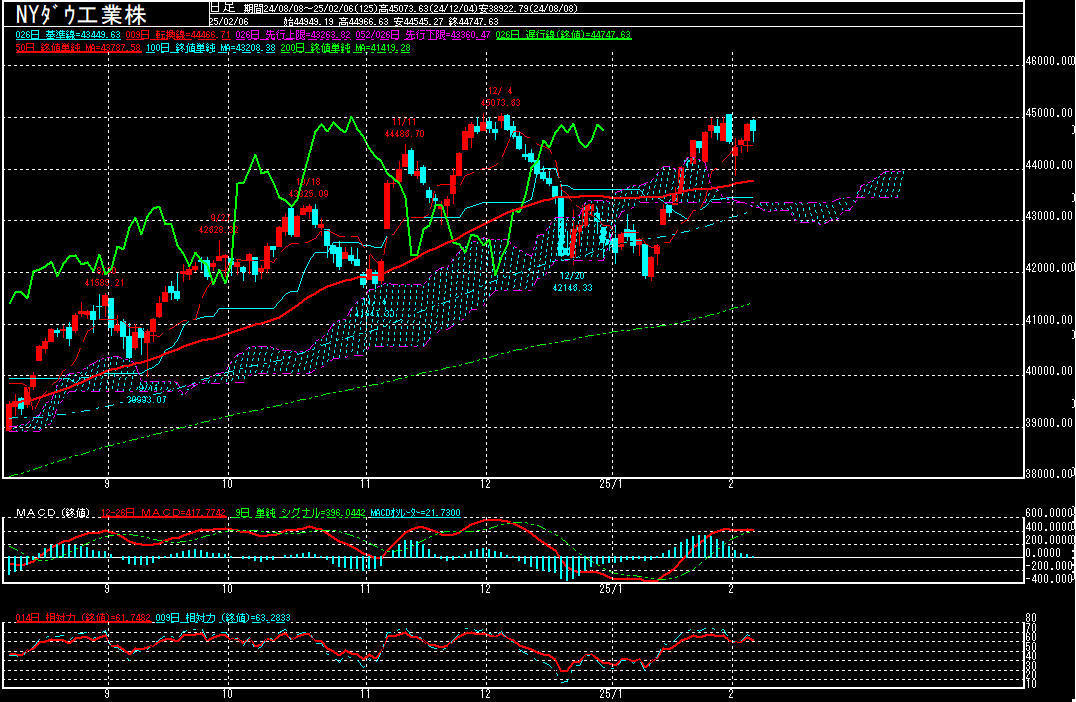
Task: Click the 25/1 label on the main chart axis
Action: coord(611,484)
